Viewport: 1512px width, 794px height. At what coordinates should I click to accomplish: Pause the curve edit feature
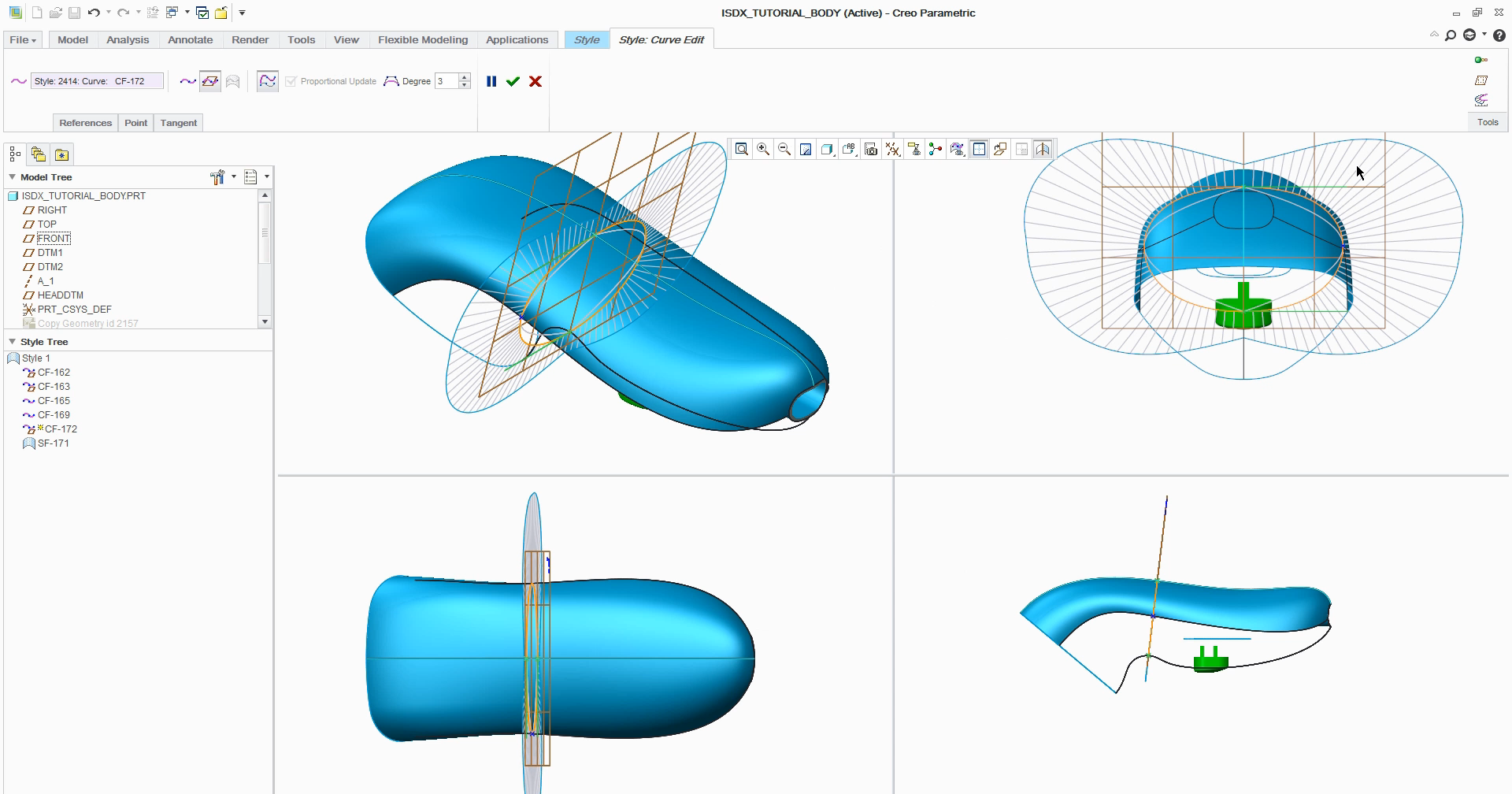click(492, 80)
